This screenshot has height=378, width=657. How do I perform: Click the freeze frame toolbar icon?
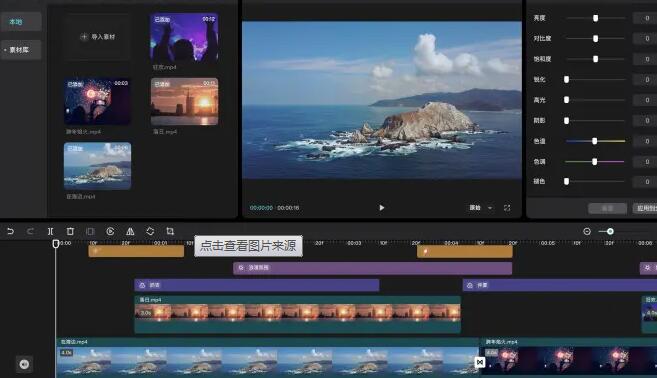pos(90,231)
